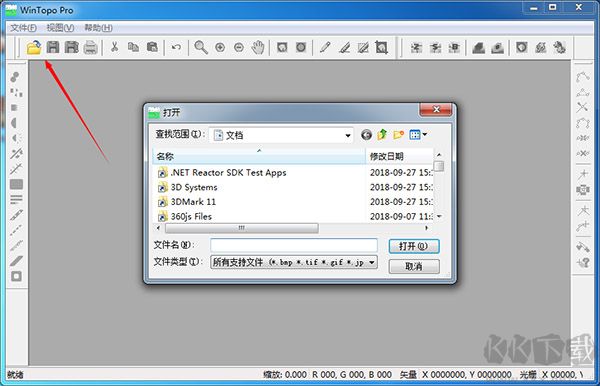The image size is (600, 386).
Task: Click the Cut scissors toolbar icon
Action: pos(114,47)
